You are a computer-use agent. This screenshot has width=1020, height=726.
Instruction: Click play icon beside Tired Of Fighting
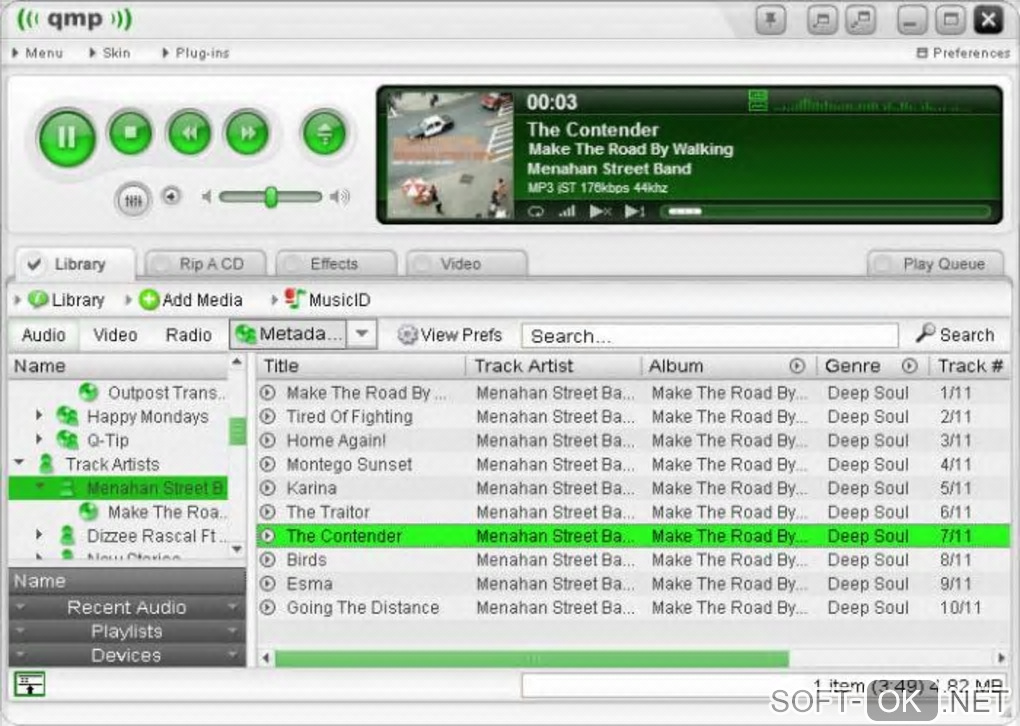(x=267, y=416)
